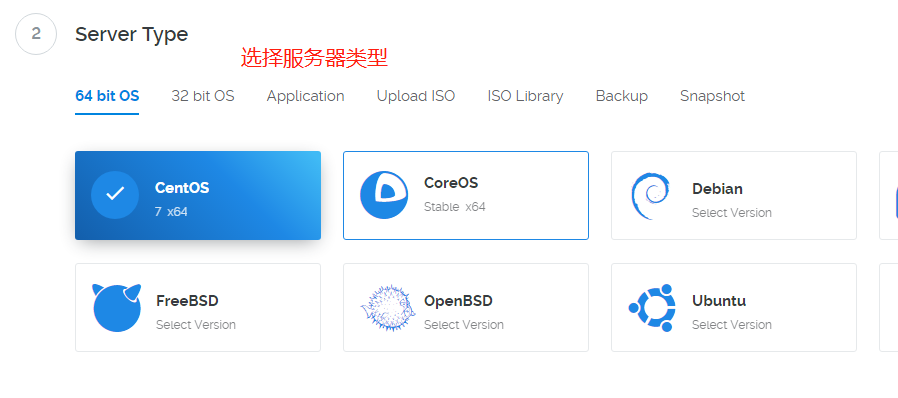Choose the FreeBSD server card

pos(198,308)
